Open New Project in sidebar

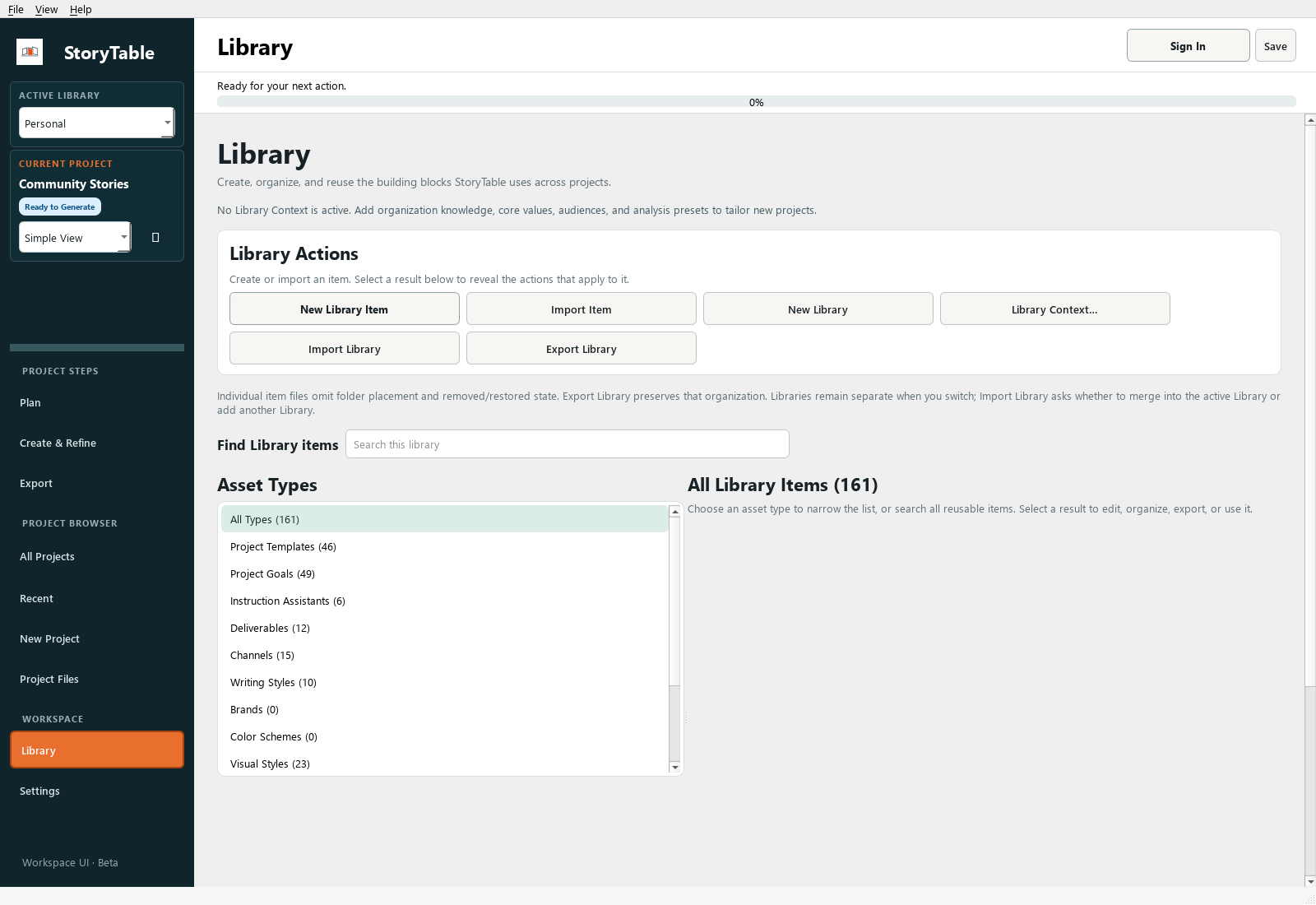(97, 638)
